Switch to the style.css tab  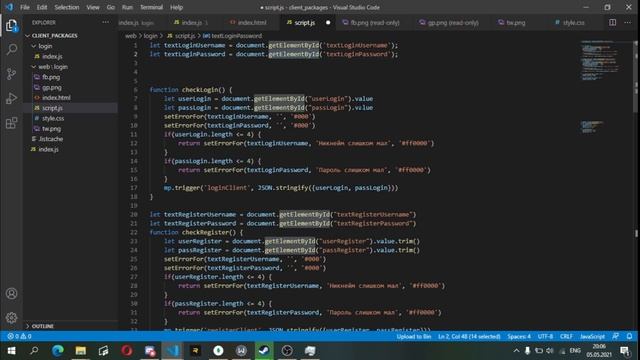tap(569, 22)
